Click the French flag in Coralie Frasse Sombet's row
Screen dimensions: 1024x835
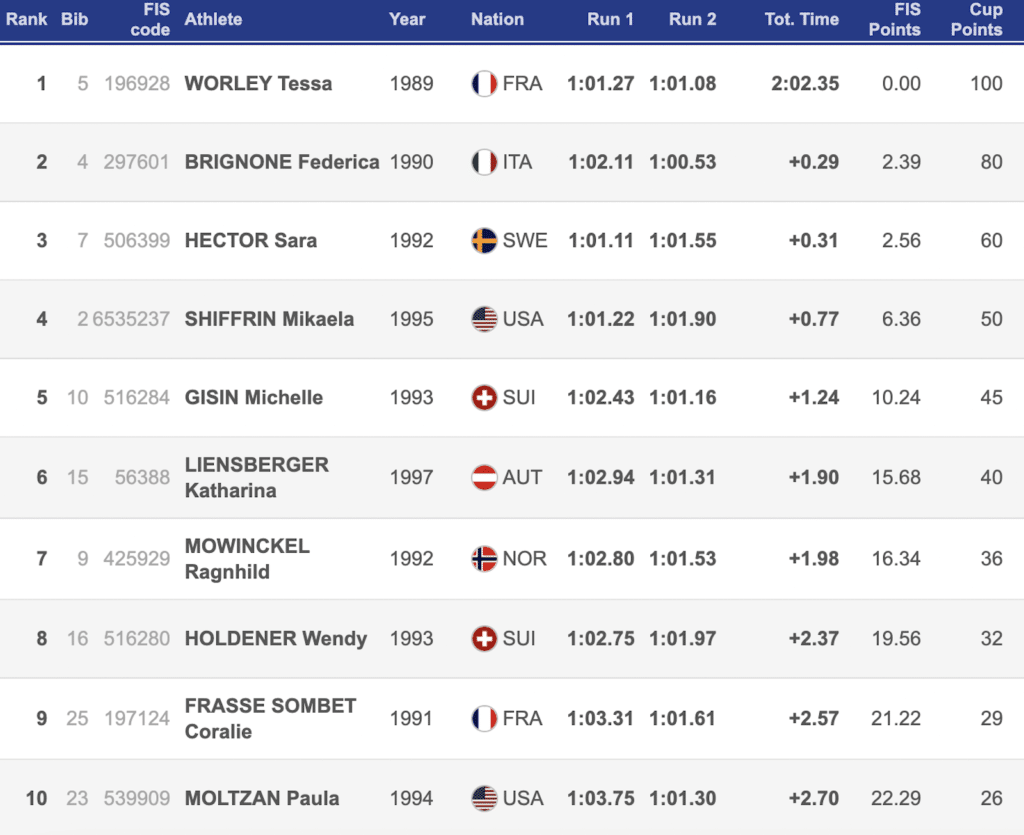click(x=484, y=719)
